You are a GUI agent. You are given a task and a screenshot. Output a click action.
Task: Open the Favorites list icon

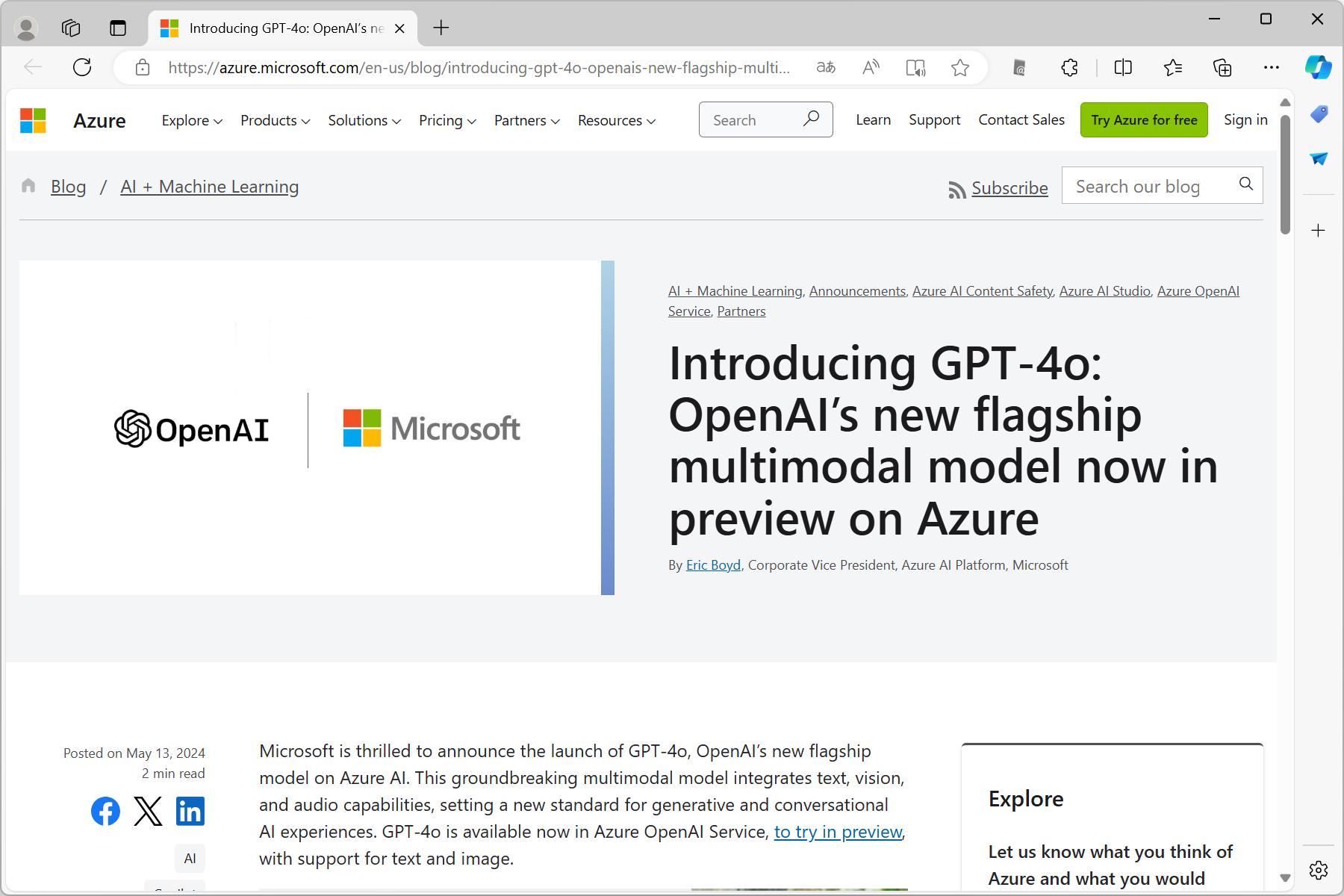[1173, 68]
